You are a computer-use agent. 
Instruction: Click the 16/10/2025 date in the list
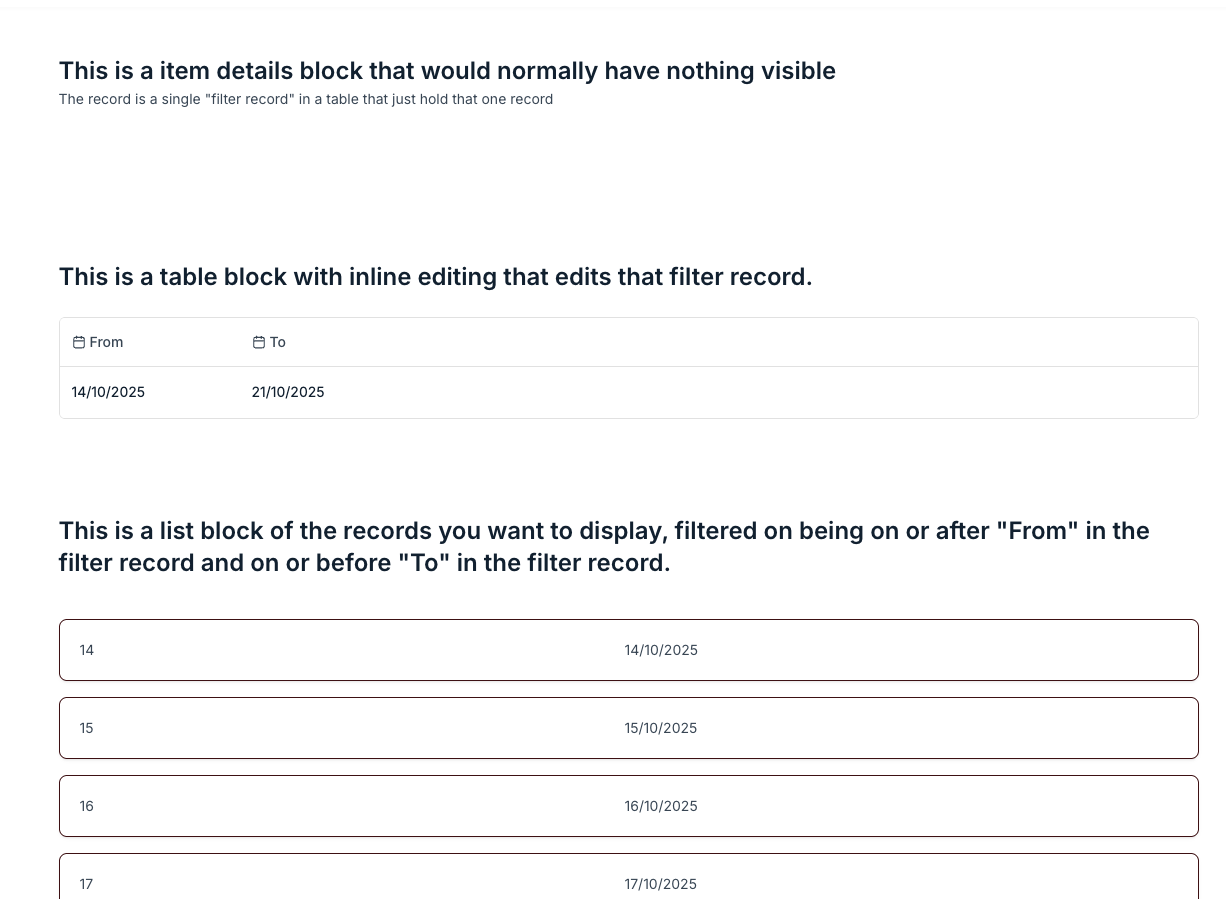click(x=661, y=806)
